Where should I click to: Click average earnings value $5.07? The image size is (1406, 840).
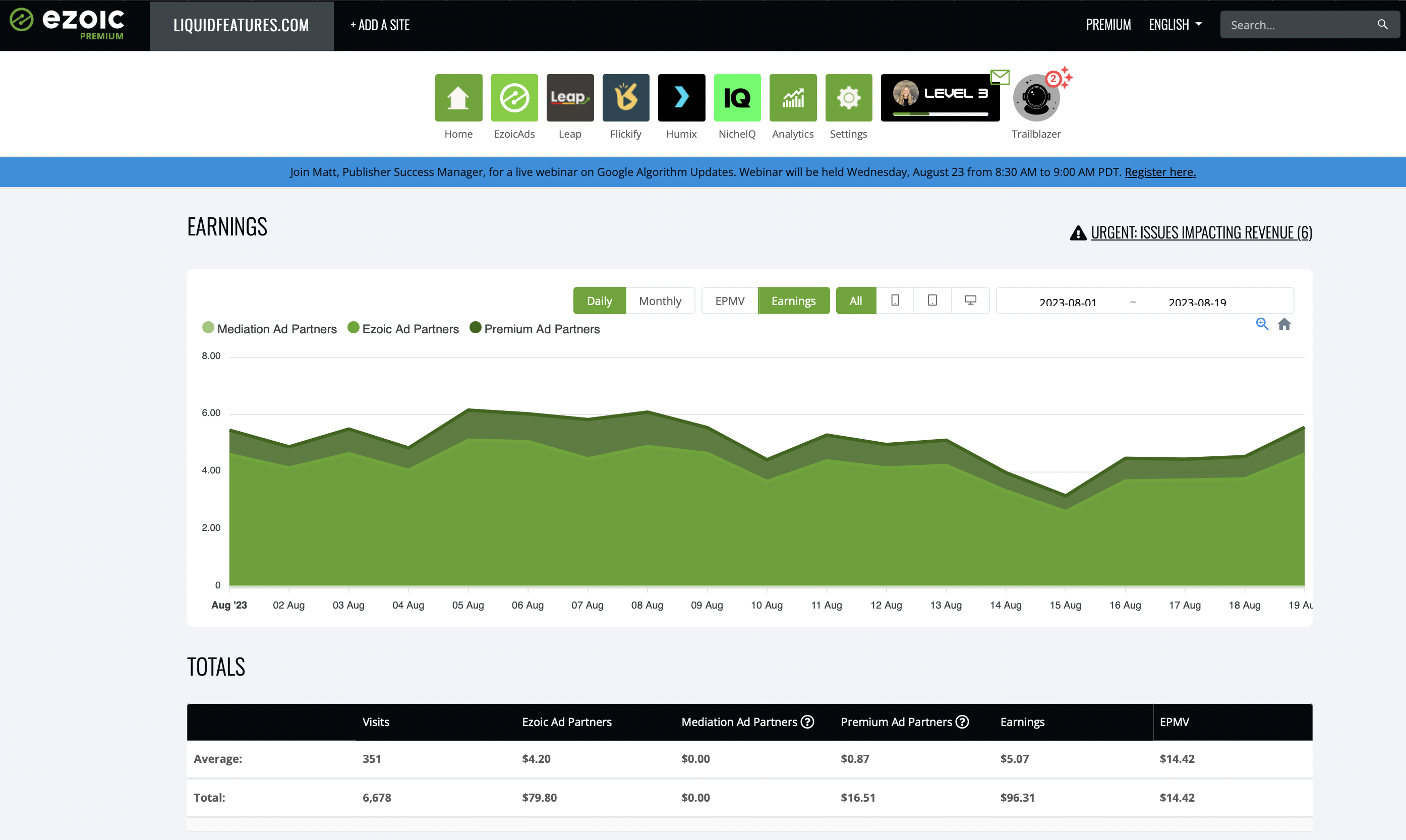(x=1014, y=758)
